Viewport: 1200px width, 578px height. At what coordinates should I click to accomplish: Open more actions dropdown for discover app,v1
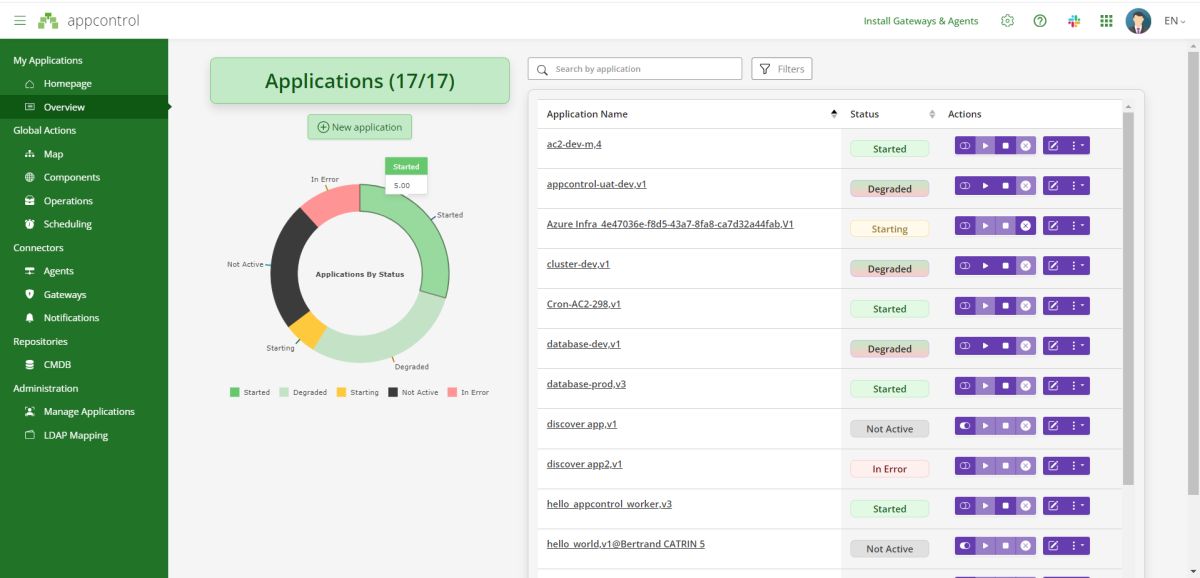(x=1077, y=426)
